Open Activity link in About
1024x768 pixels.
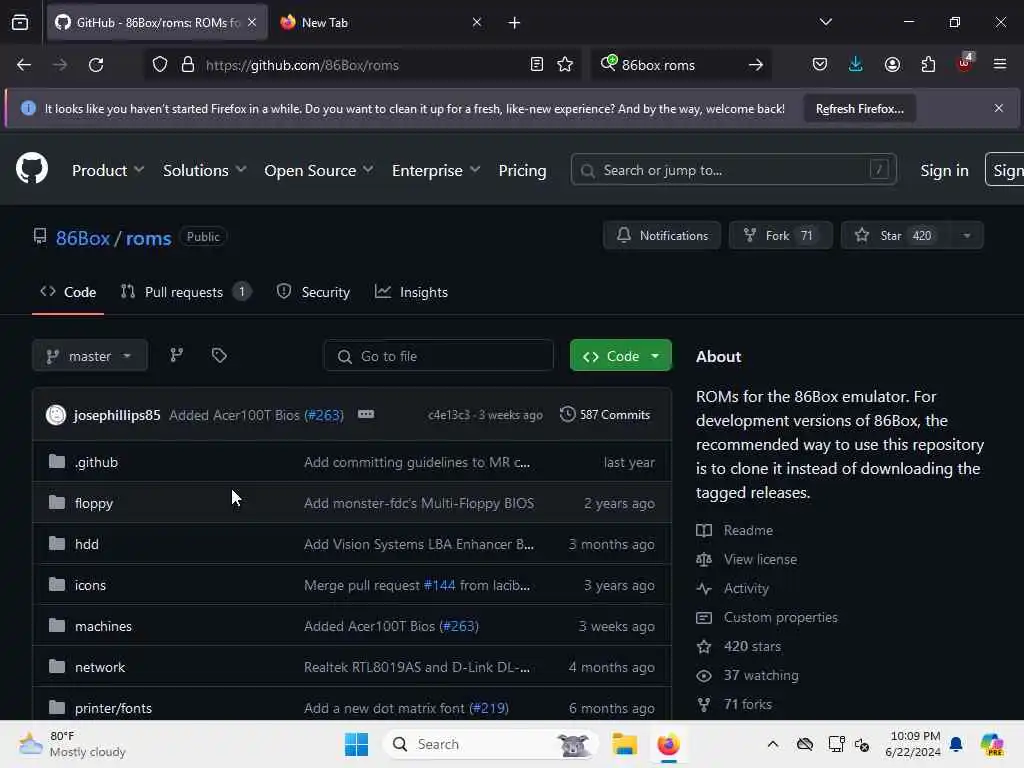tap(746, 588)
